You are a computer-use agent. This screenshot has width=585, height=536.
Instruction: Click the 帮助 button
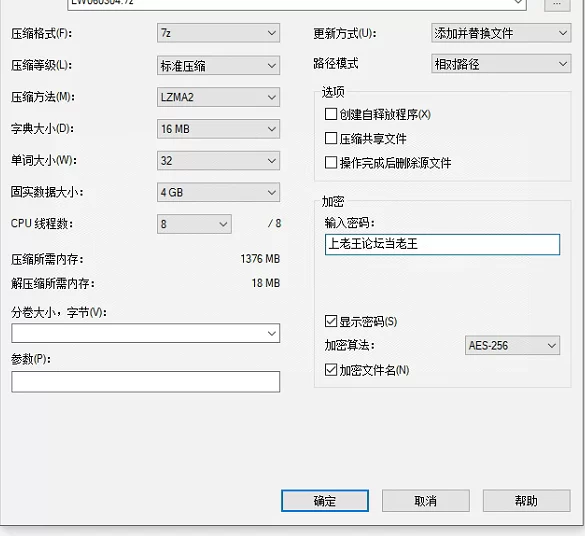tap(526, 501)
